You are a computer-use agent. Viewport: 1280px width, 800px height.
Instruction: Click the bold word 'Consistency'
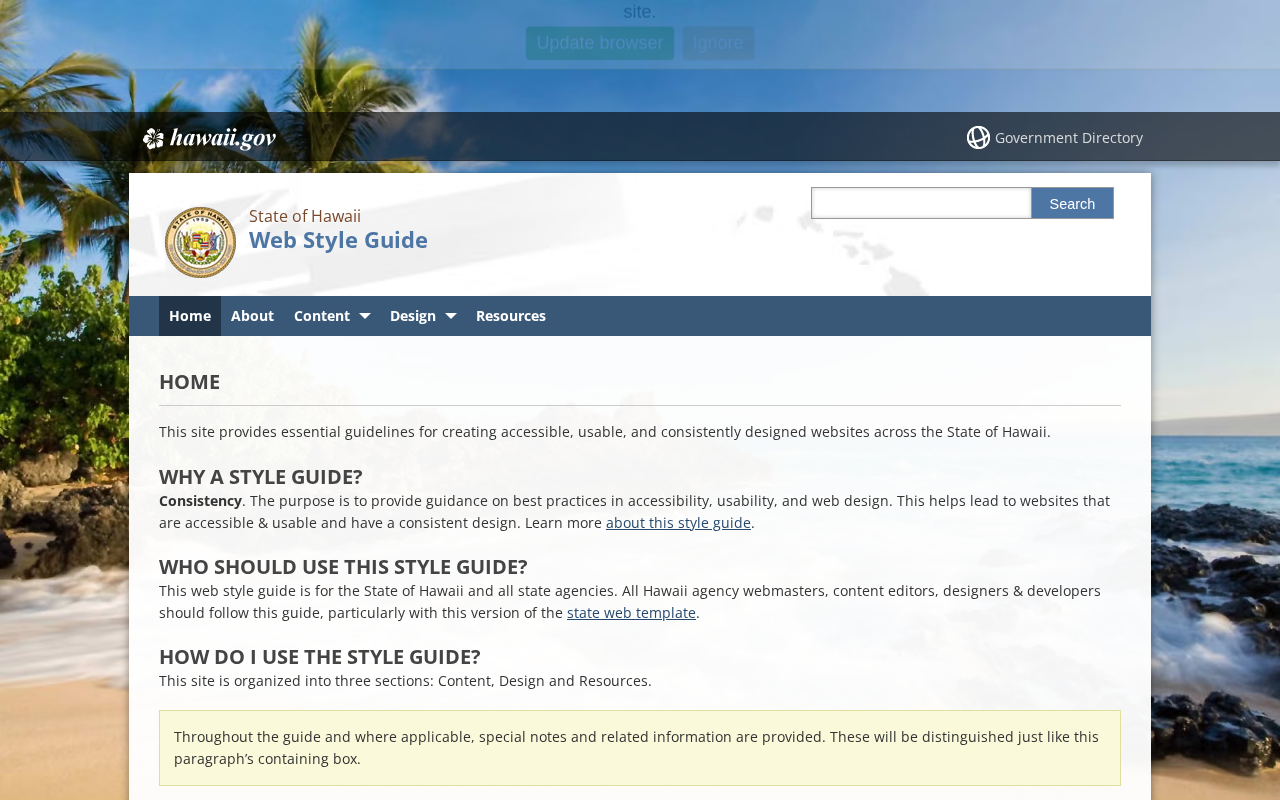pyautogui.click(x=200, y=501)
